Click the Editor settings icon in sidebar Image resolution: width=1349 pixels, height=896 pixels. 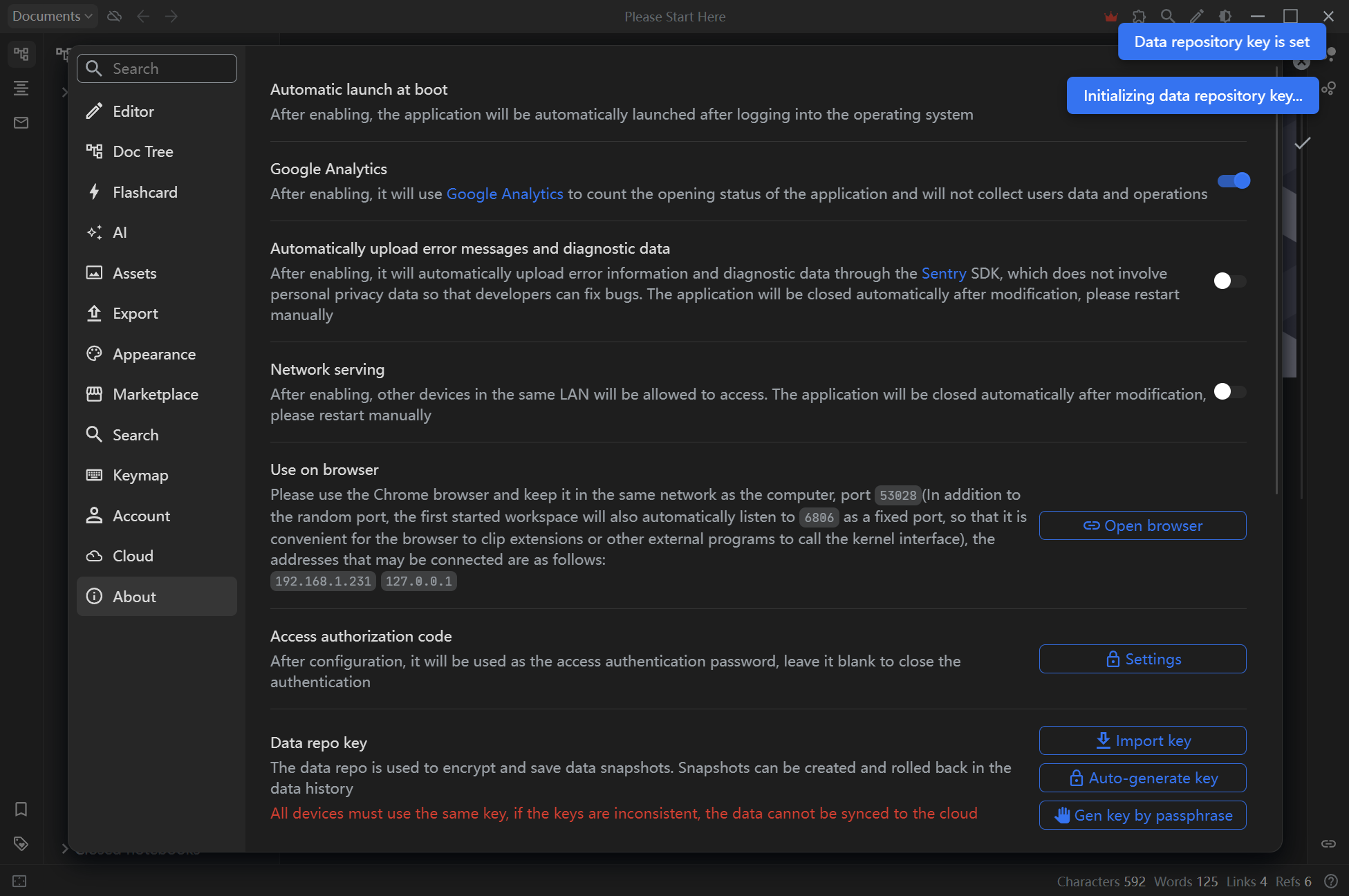pos(94,110)
